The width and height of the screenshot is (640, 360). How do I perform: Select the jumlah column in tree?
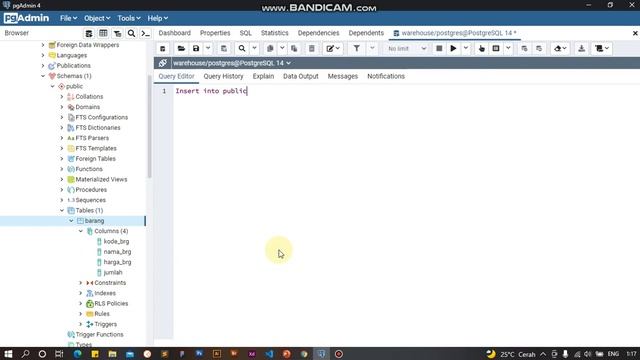pos(113,273)
